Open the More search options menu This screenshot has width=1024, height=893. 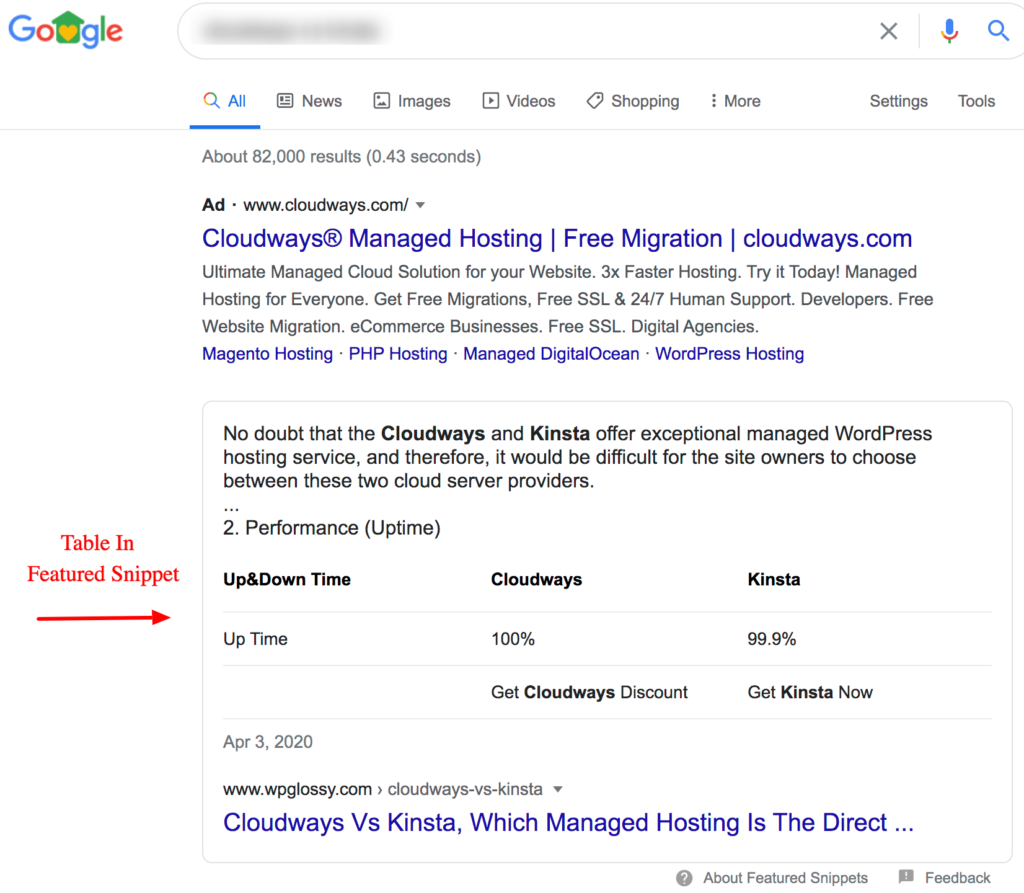pos(735,101)
